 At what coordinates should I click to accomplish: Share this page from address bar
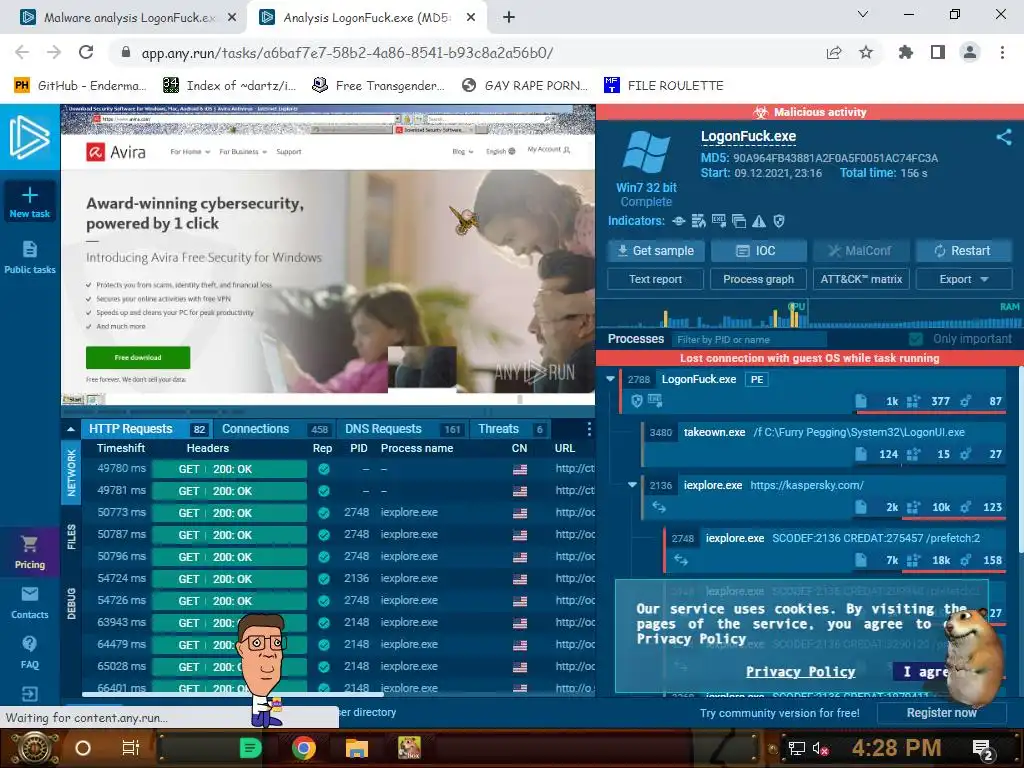click(x=834, y=52)
